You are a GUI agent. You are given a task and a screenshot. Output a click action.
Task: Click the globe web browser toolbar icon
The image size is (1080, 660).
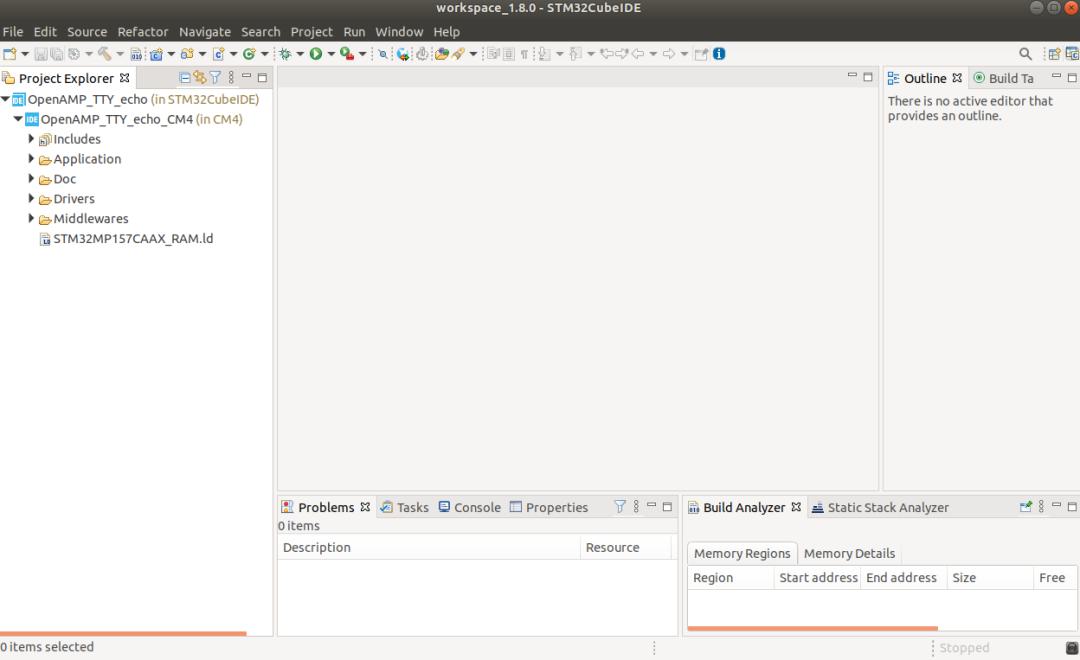[x=403, y=54]
